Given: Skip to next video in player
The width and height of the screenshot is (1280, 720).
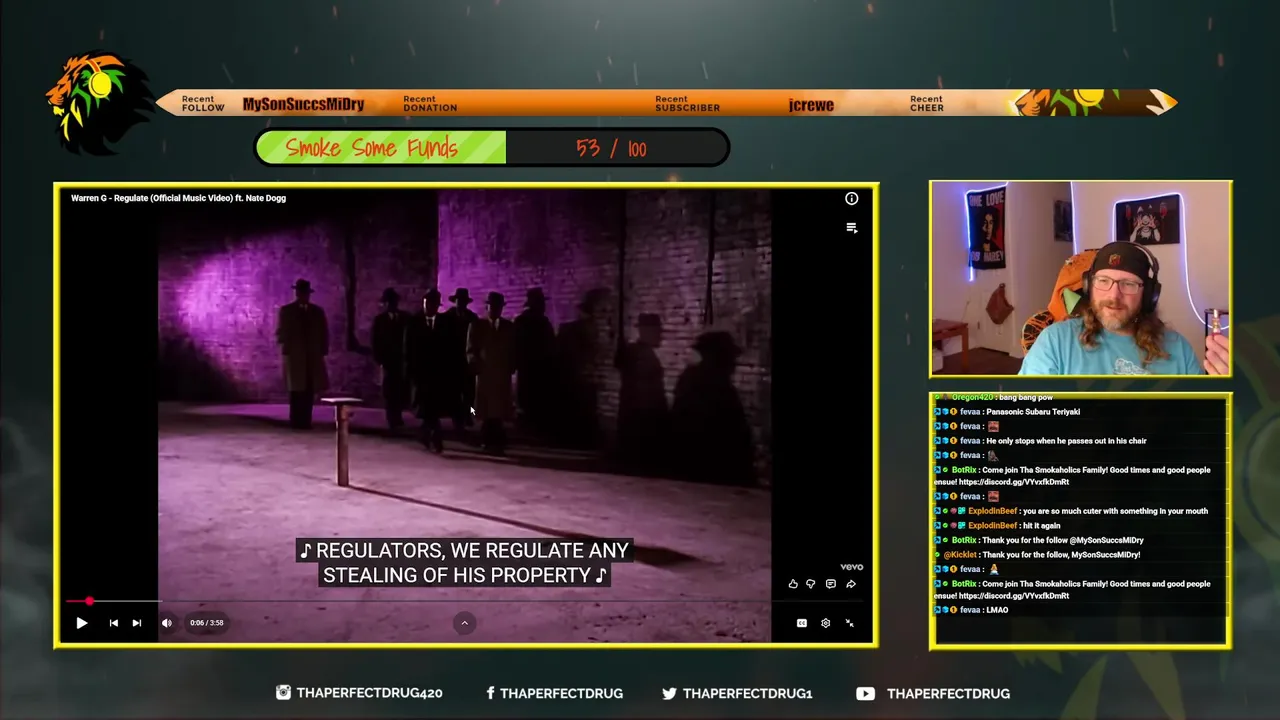Looking at the screenshot, I should 137,623.
